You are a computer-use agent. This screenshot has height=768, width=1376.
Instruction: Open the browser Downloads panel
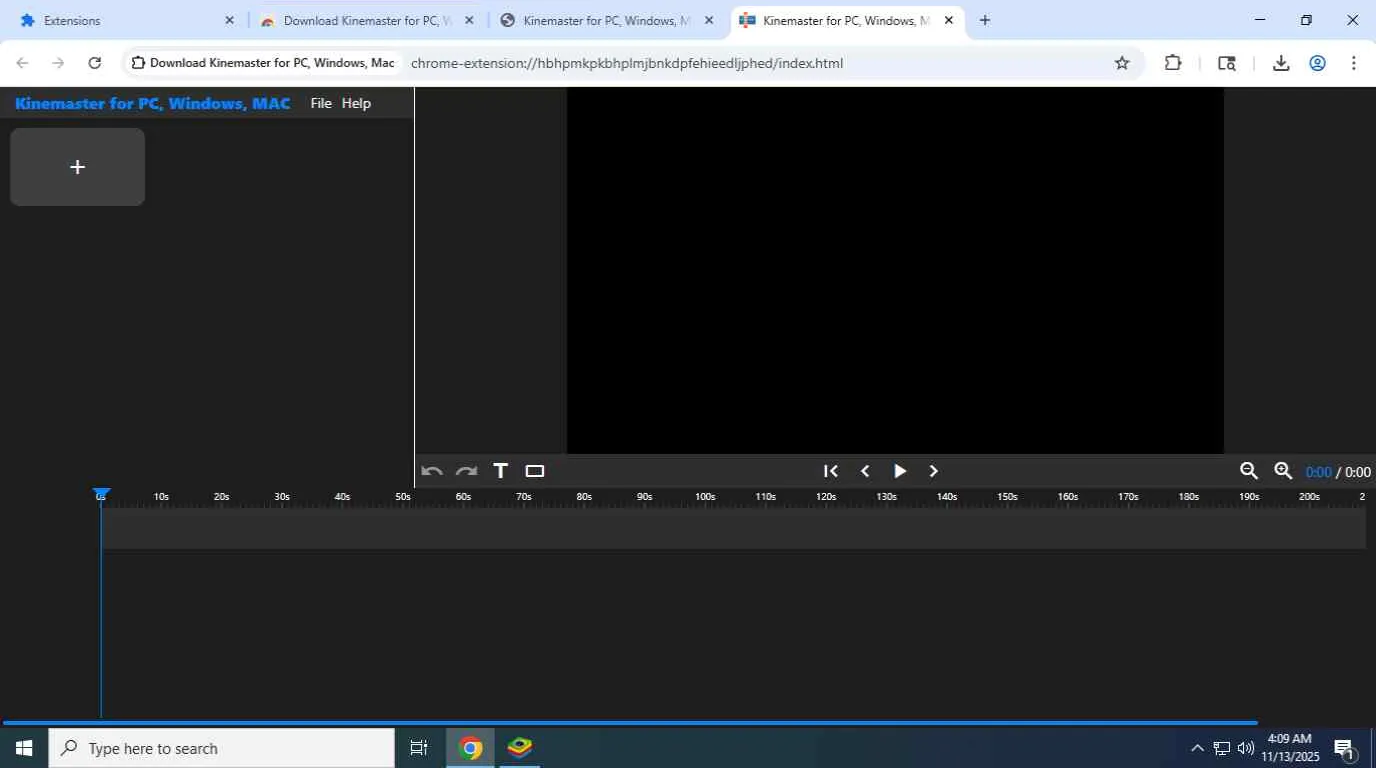1281,63
